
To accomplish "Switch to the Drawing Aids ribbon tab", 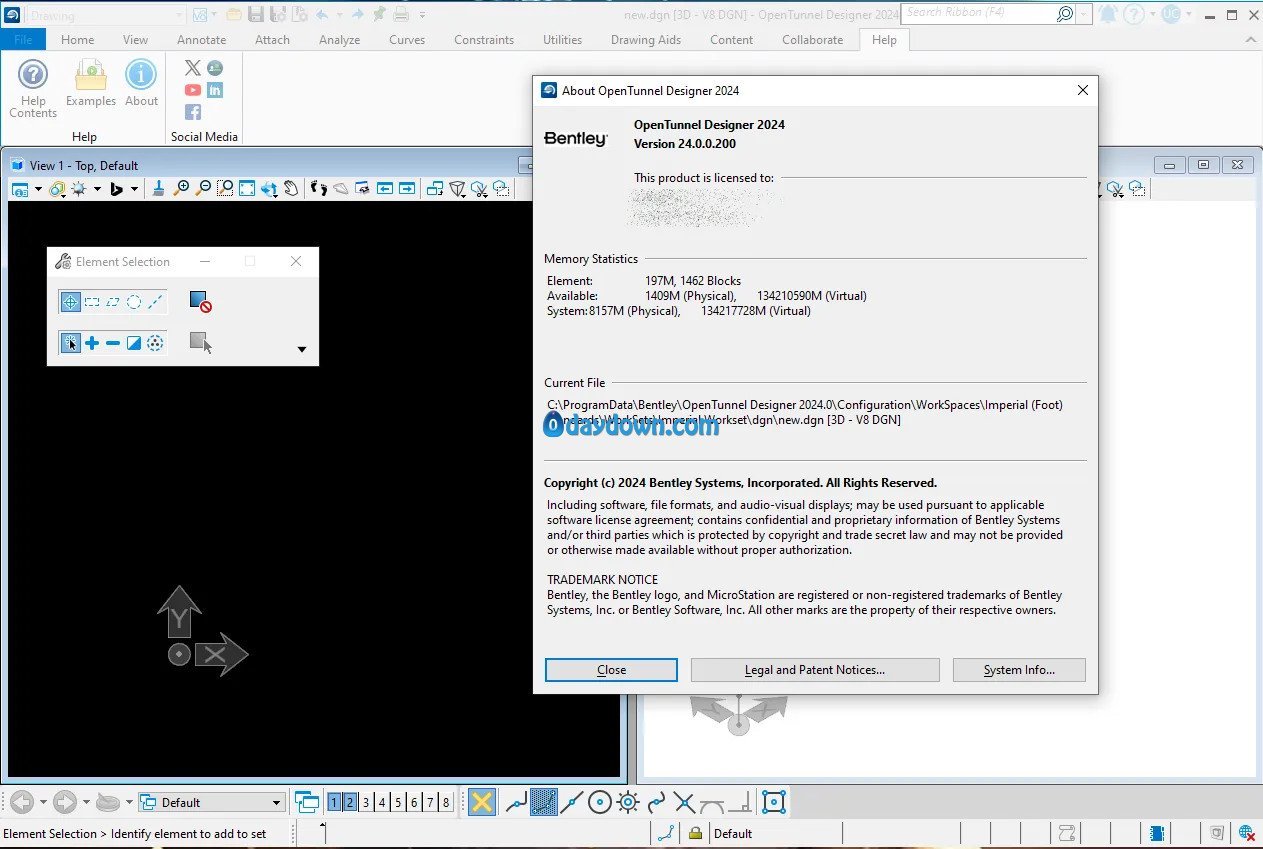I will [646, 40].
